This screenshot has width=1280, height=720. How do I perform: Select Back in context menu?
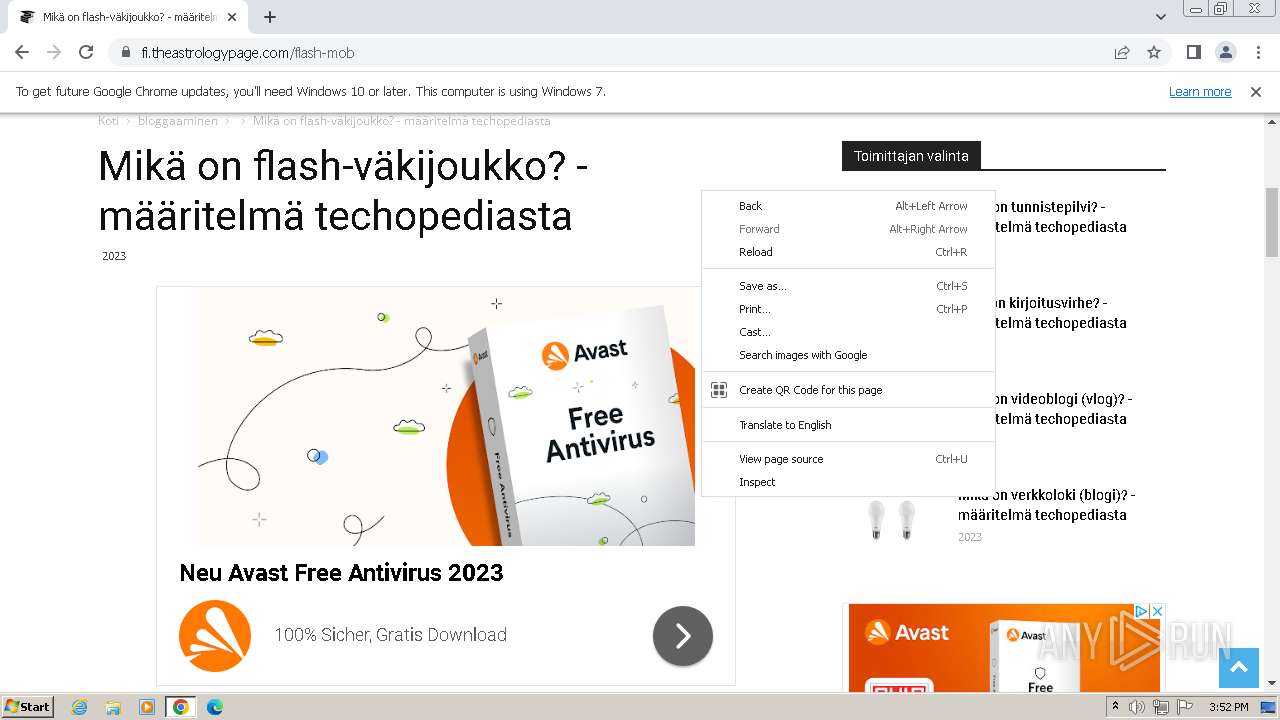point(848,206)
